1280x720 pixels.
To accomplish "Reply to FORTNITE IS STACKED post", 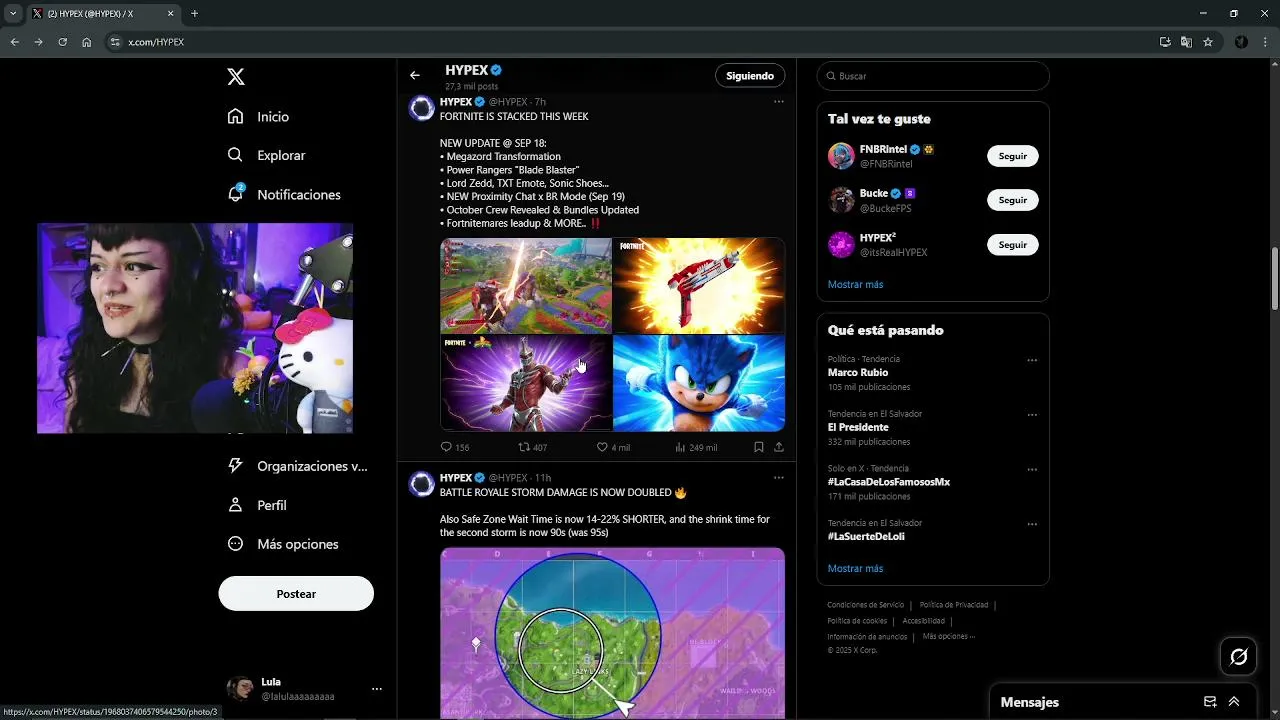I will click(446, 447).
